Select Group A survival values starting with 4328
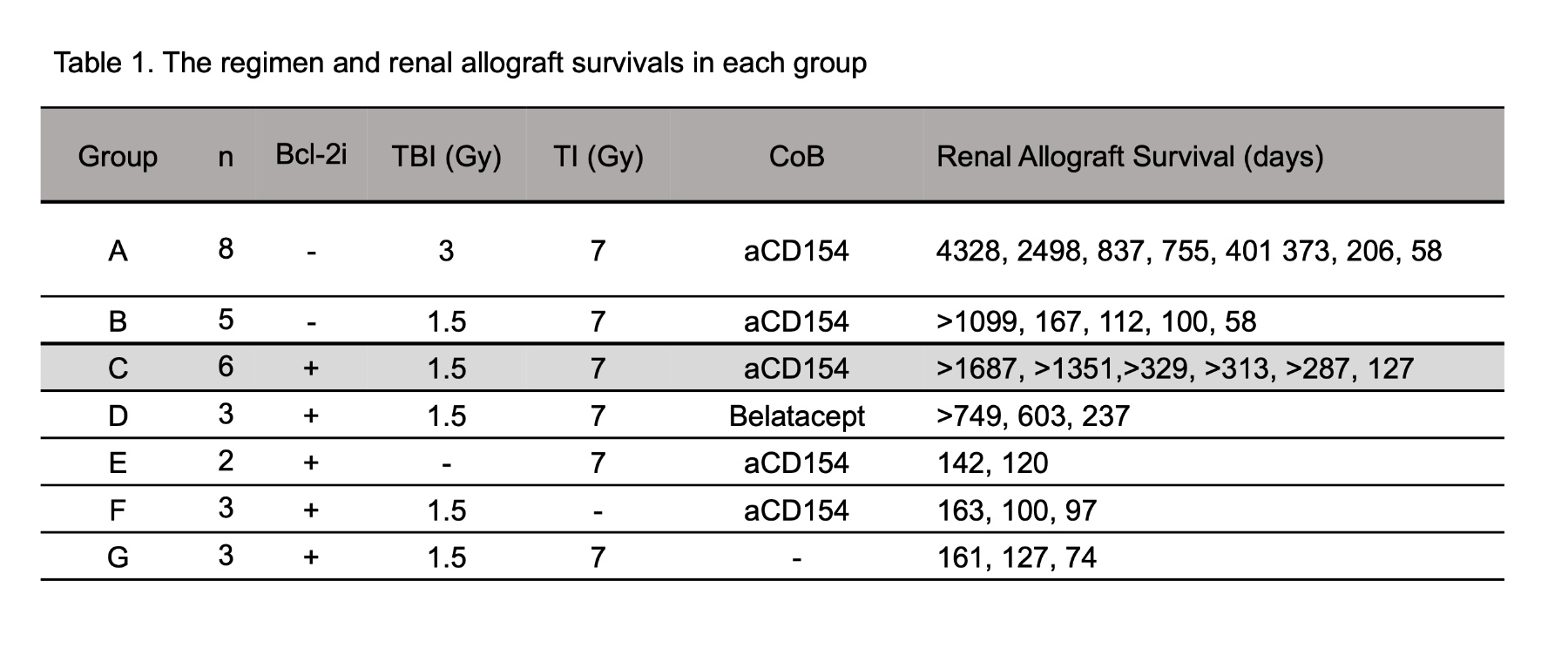 coord(1188,252)
